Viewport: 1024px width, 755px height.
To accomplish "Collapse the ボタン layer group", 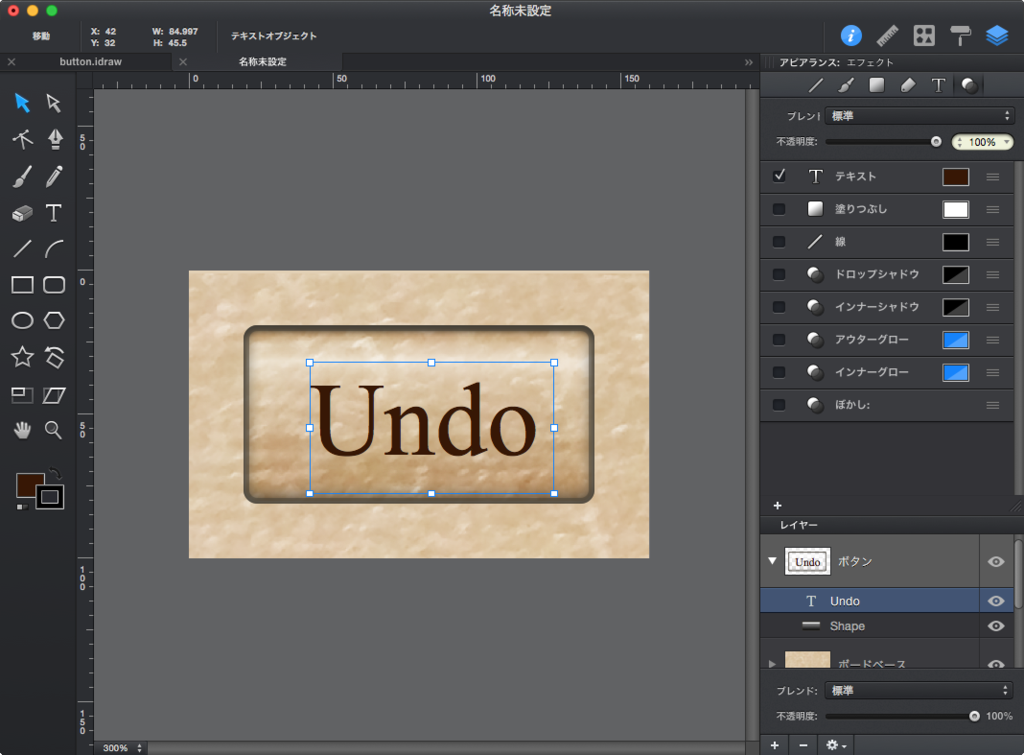I will click(773, 561).
